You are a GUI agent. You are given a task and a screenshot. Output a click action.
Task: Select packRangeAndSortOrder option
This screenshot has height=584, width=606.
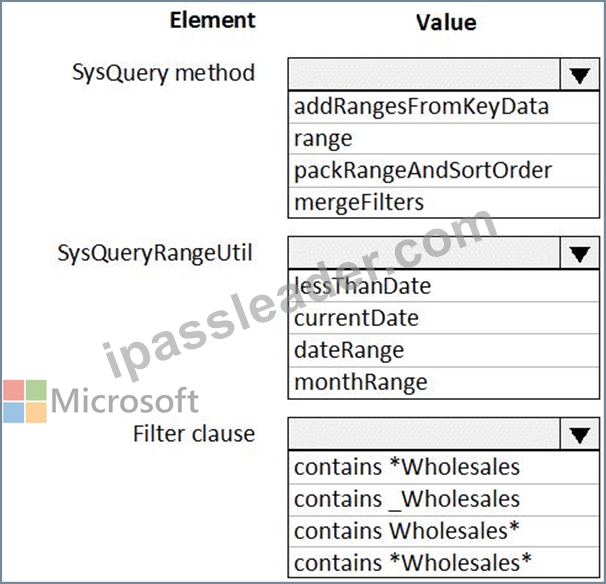pos(444,171)
